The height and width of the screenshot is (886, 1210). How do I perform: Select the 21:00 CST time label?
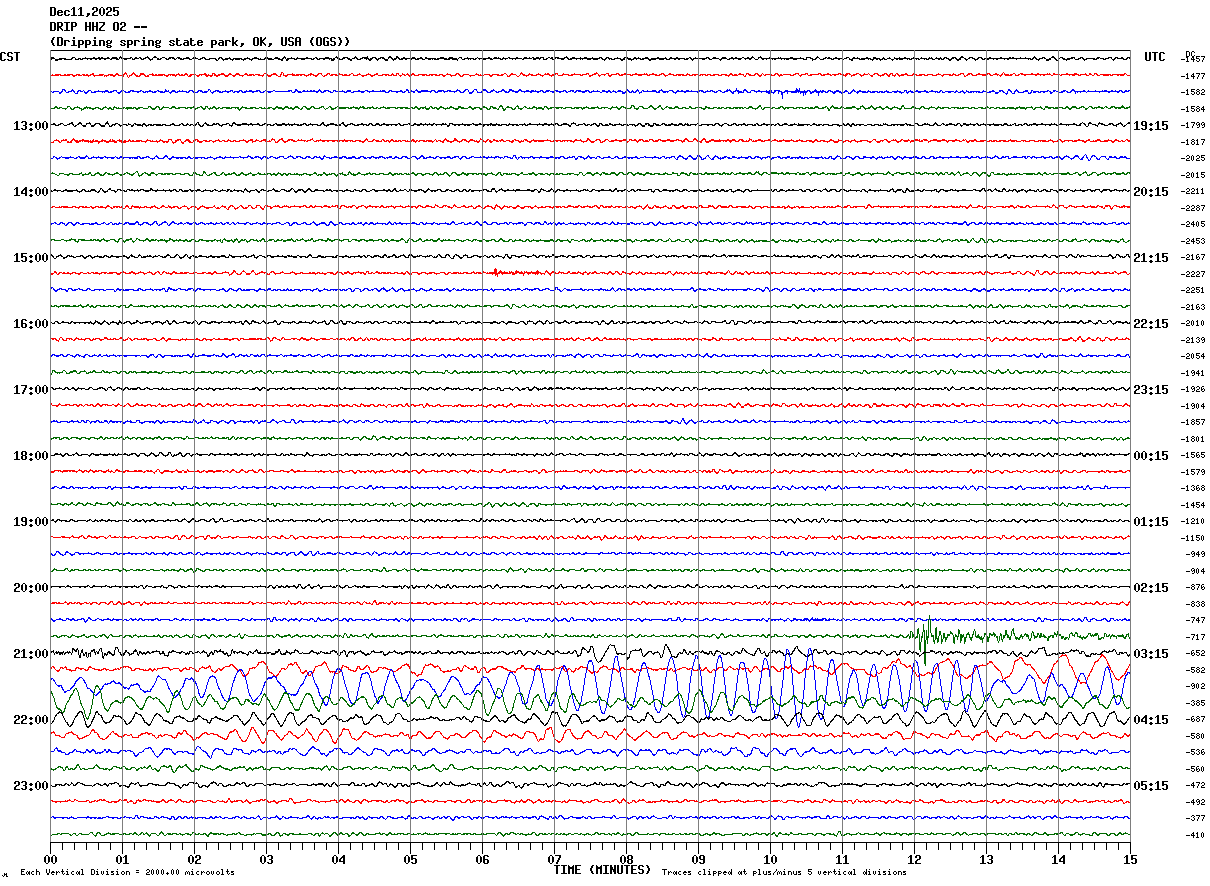[x=30, y=654]
